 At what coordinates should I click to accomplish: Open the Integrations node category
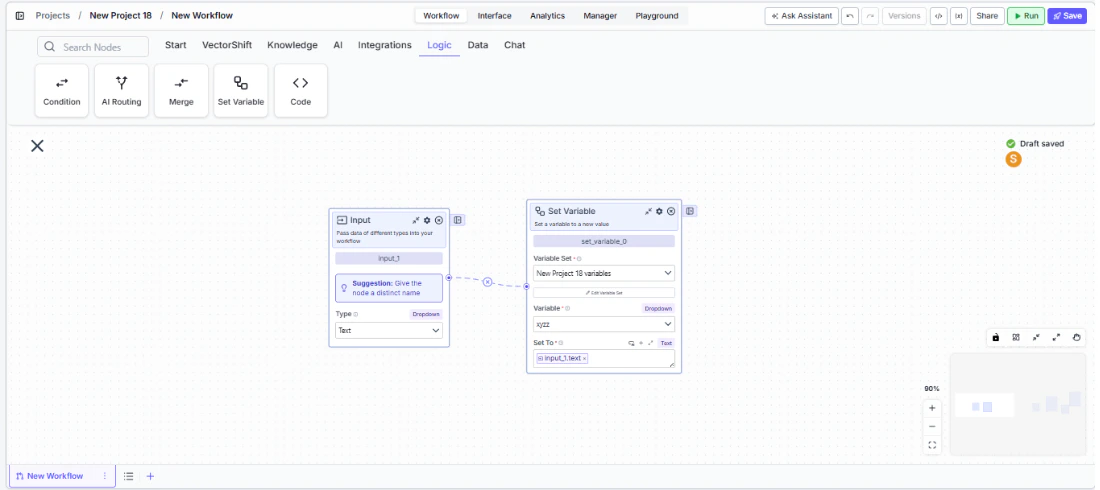(x=384, y=45)
